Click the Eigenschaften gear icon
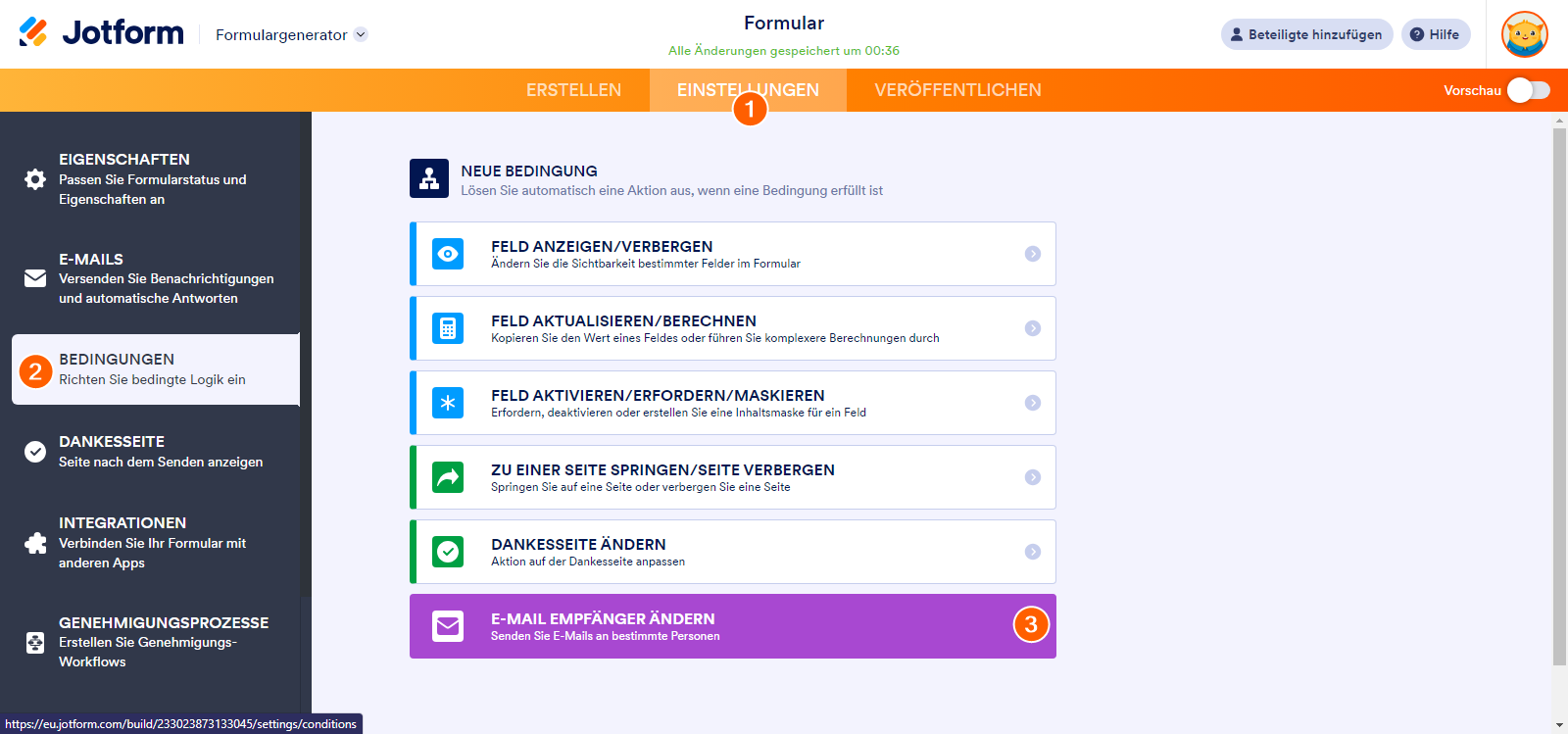1568x734 pixels. pyautogui.click(x=35, y=179)
